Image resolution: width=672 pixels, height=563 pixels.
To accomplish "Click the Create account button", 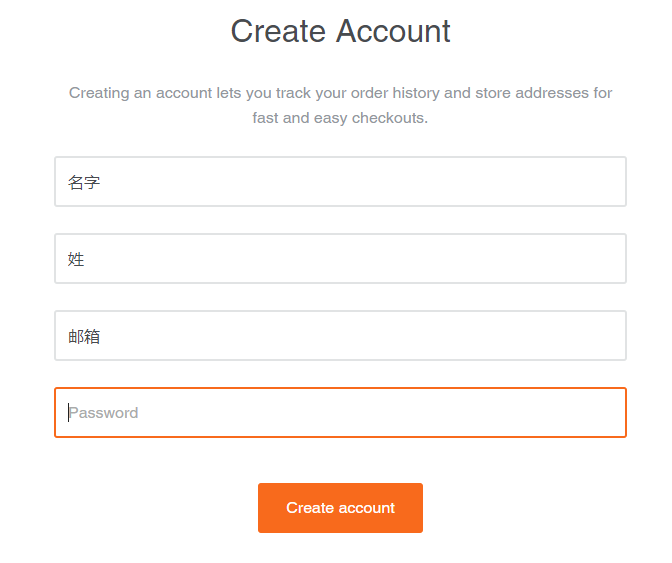I will [340, 508].
